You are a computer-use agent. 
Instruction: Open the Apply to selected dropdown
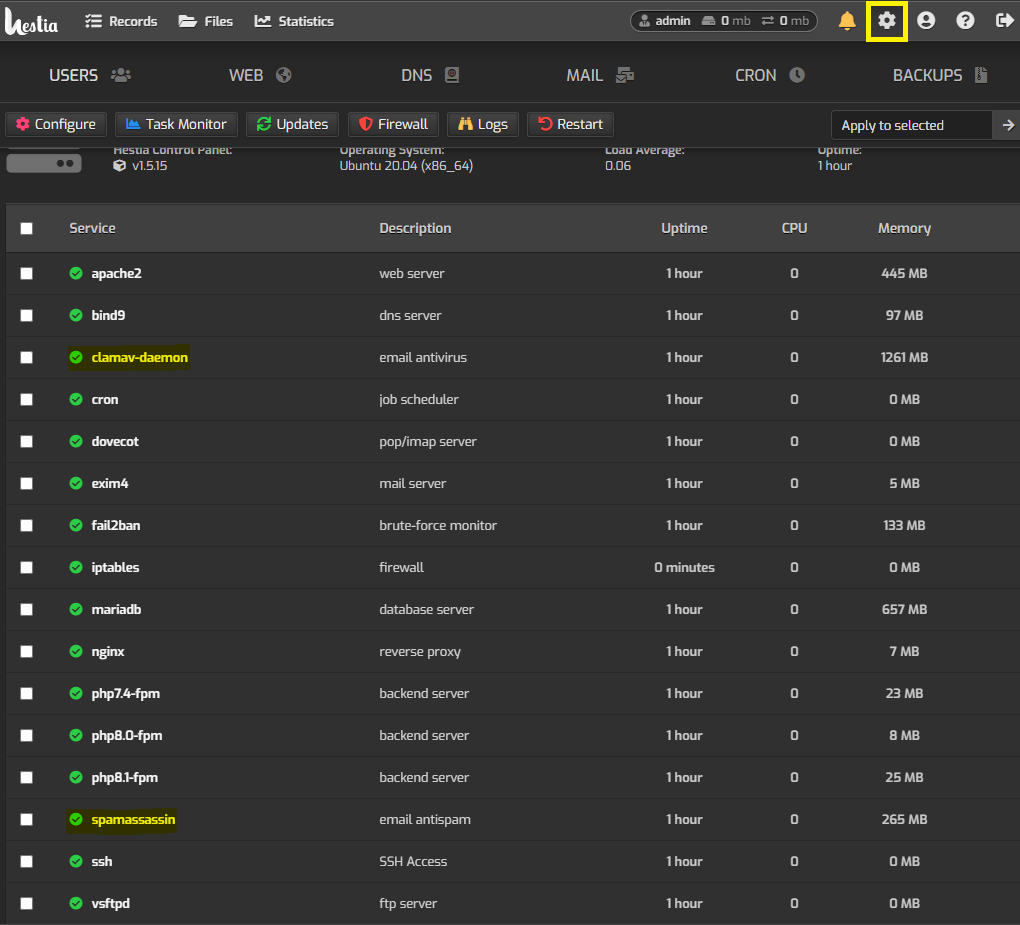click(912, 125)
